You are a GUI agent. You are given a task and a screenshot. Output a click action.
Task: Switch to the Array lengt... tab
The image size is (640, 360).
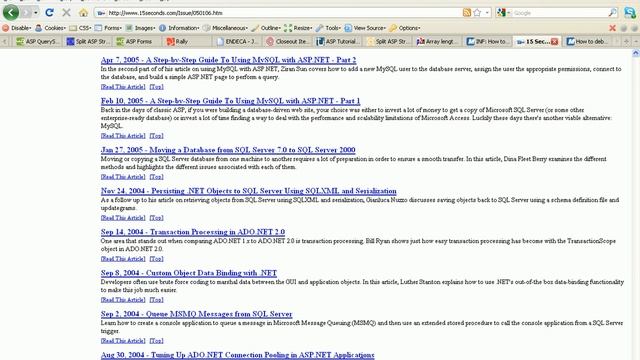(436, 41)
